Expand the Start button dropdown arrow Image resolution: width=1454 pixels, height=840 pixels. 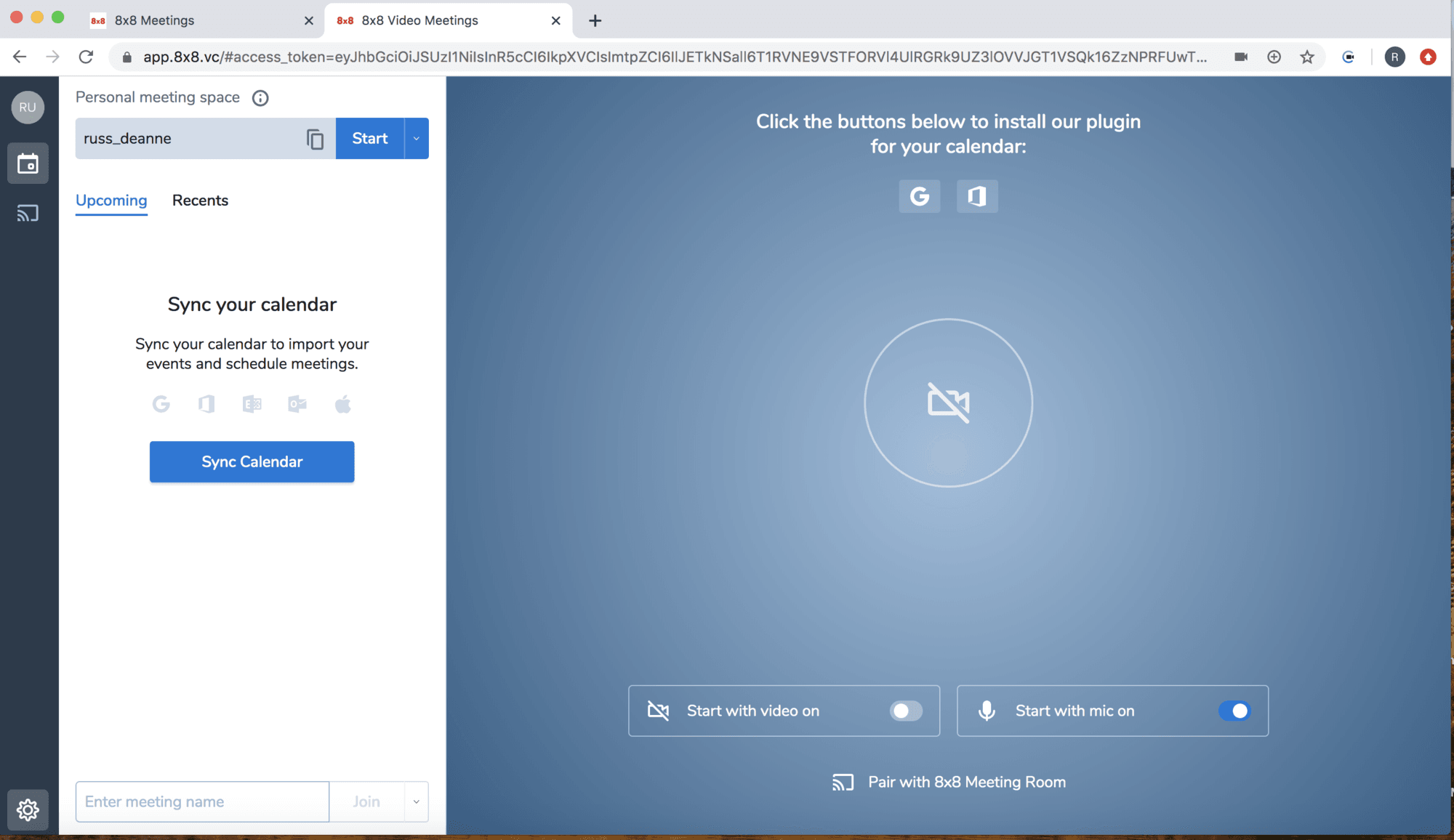pos(417,139)
